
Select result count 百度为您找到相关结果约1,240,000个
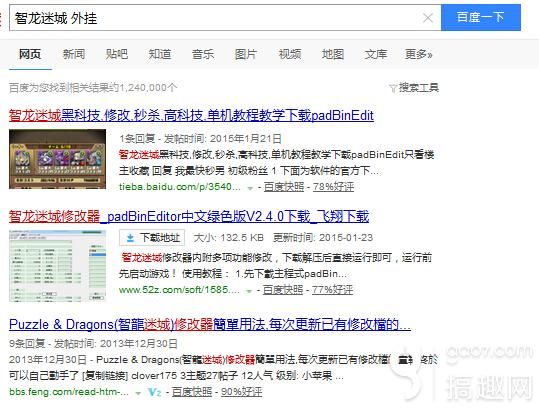(x=93, y=88)
